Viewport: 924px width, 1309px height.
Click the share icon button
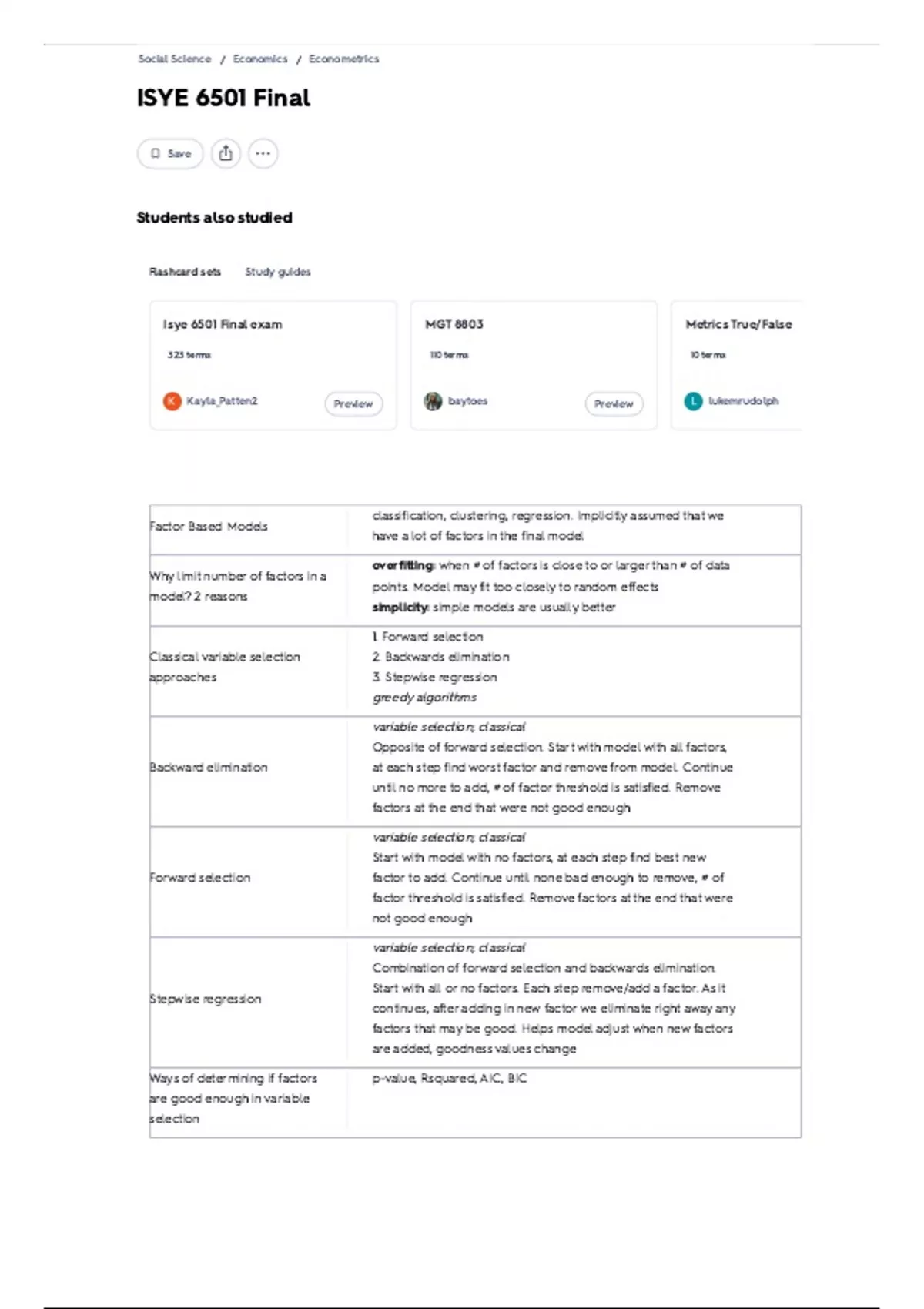(x=226, y=153)
